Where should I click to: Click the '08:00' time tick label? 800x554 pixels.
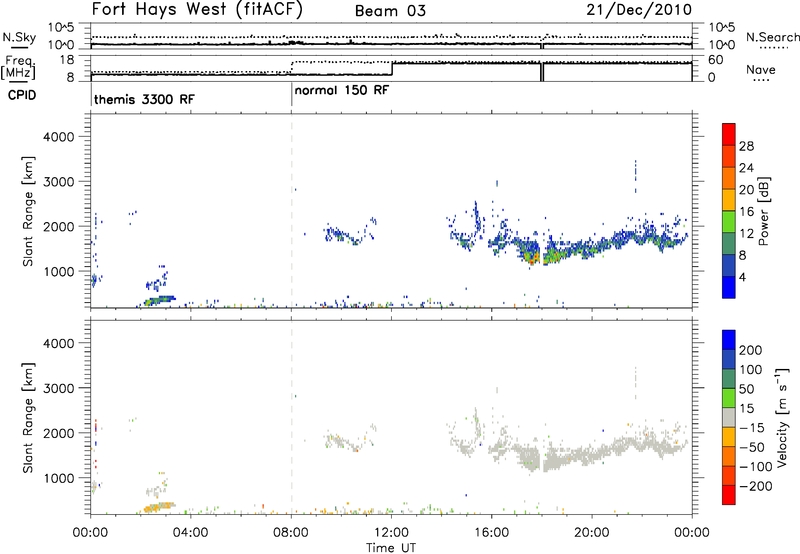291,533
